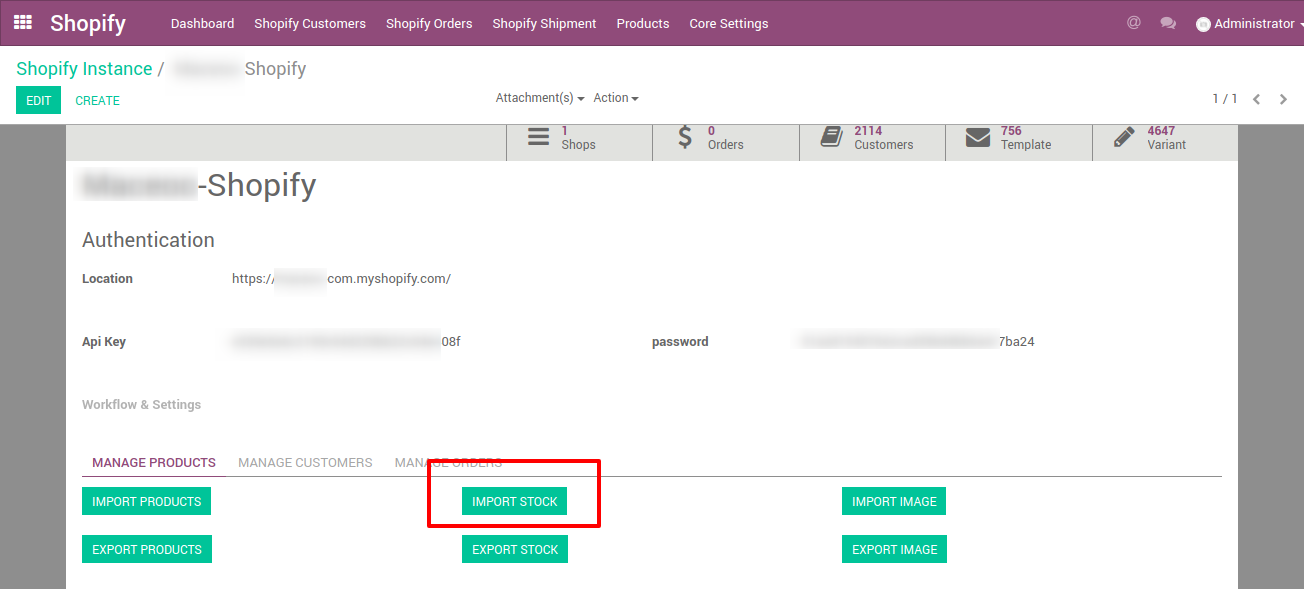Switch to the Manage Customers tab
This screenshot has height=589, width=1304.
coord(305,463)
